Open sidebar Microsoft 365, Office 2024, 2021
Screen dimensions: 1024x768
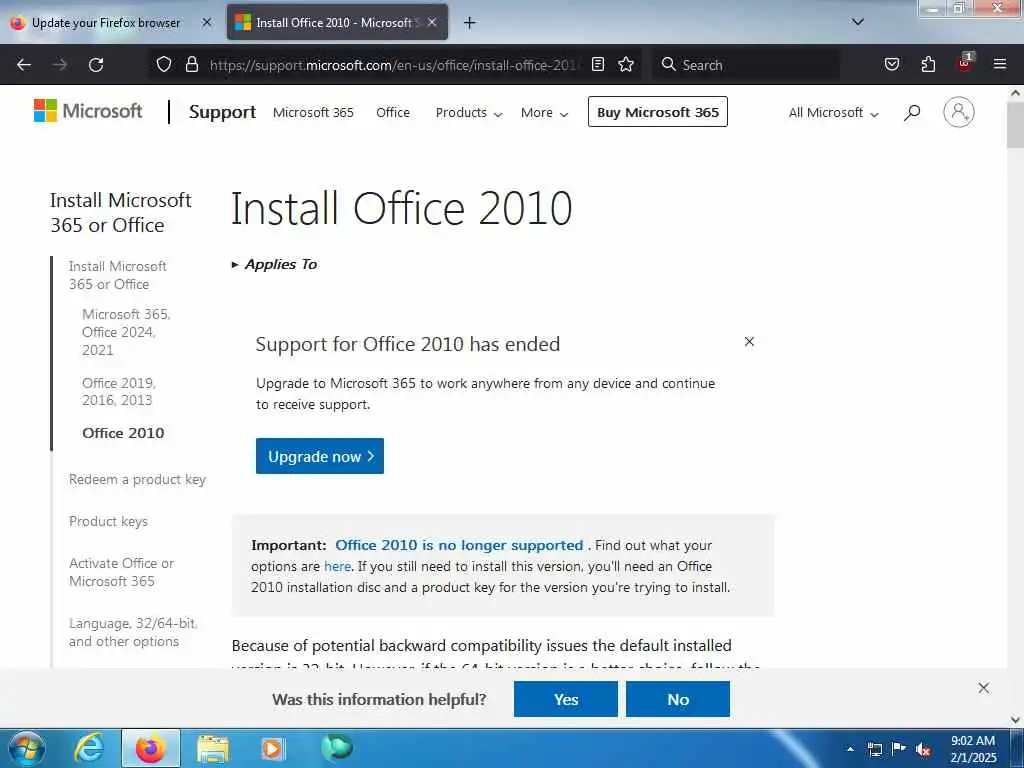(x=126, y=332)
